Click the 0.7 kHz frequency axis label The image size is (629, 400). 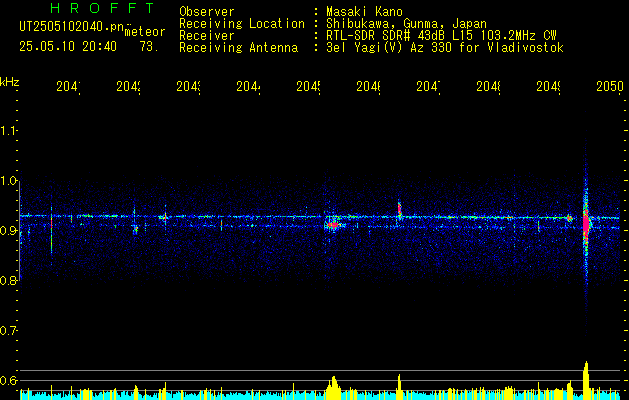tap(8, 331)
